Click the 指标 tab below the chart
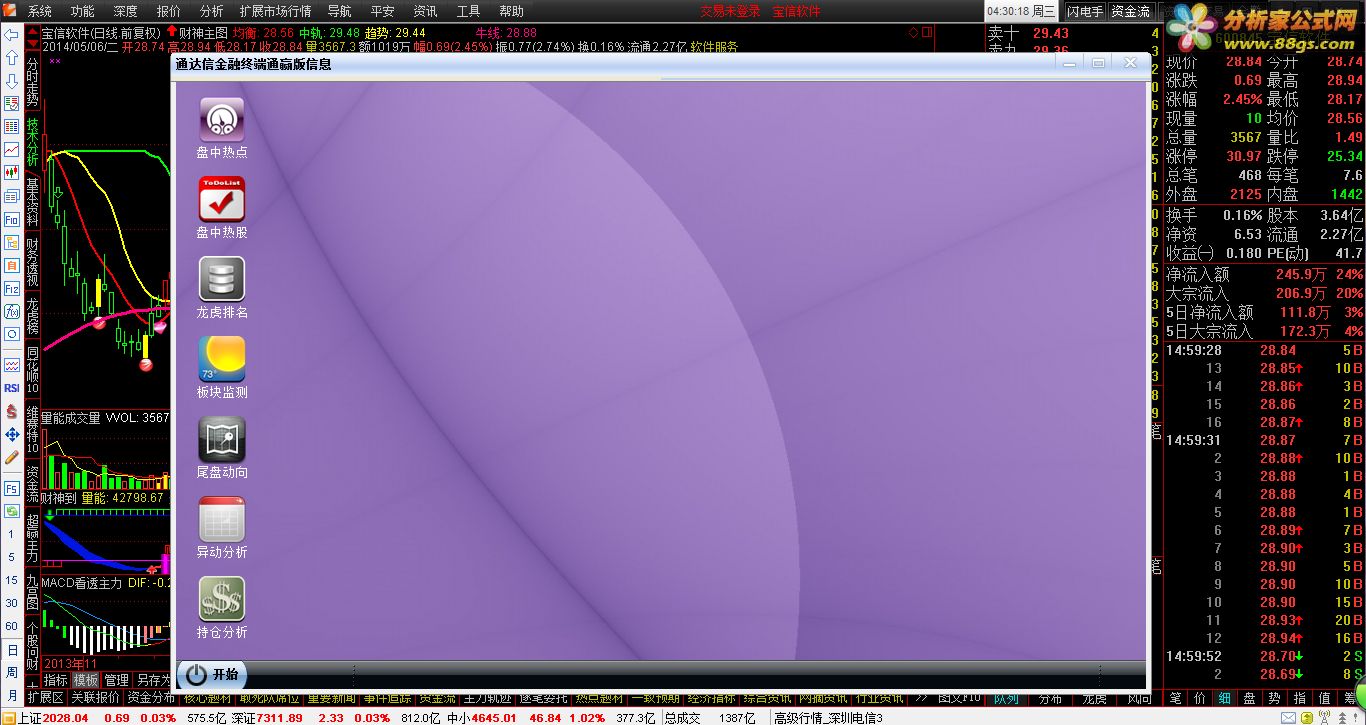 (55, 680)
